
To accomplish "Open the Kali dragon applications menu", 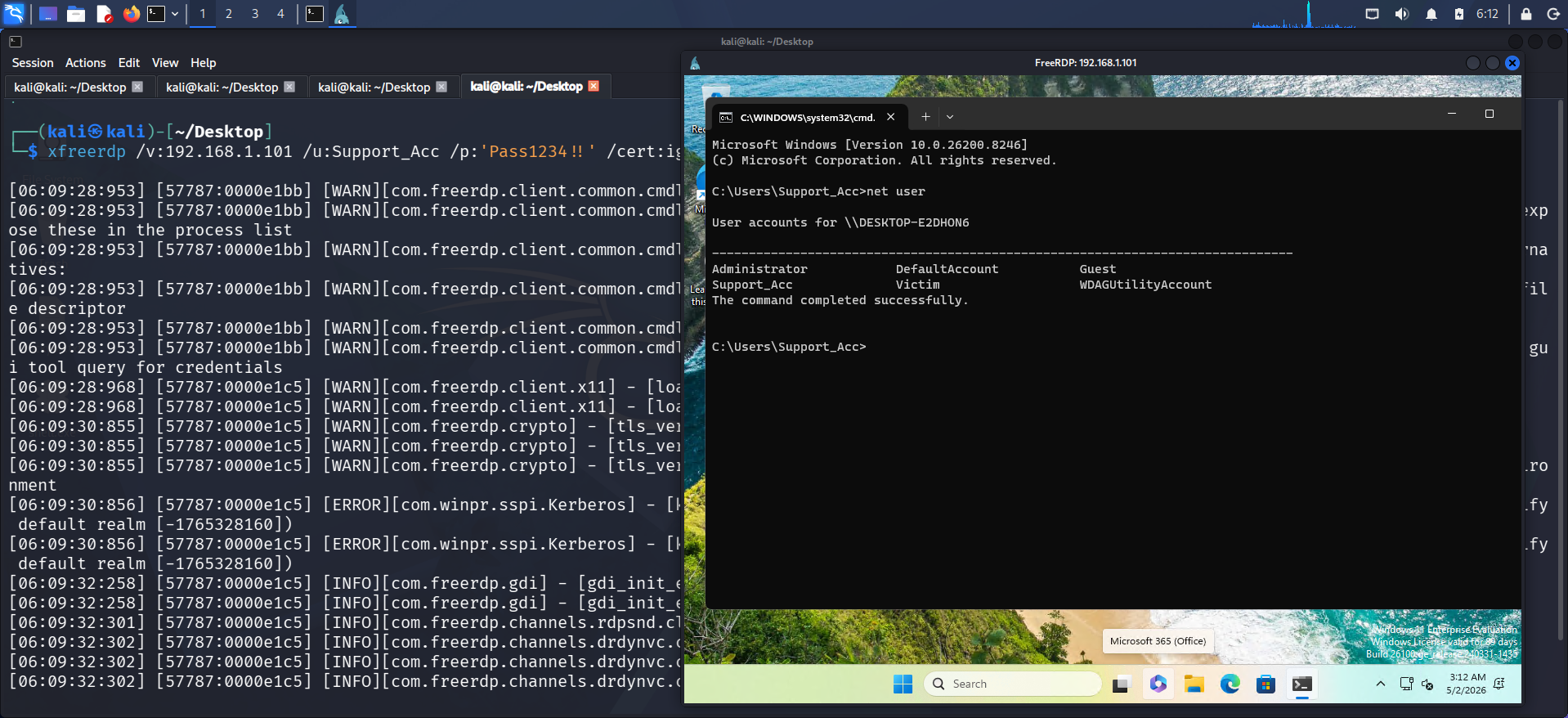I will (x=14, y=14).
